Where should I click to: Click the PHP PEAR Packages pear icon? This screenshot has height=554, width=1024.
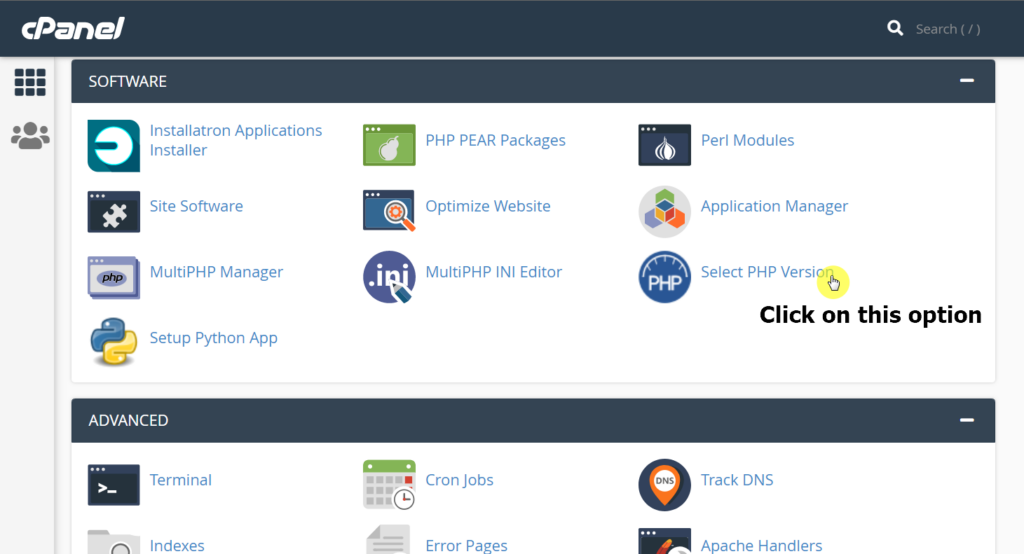[x=389, y=145]
